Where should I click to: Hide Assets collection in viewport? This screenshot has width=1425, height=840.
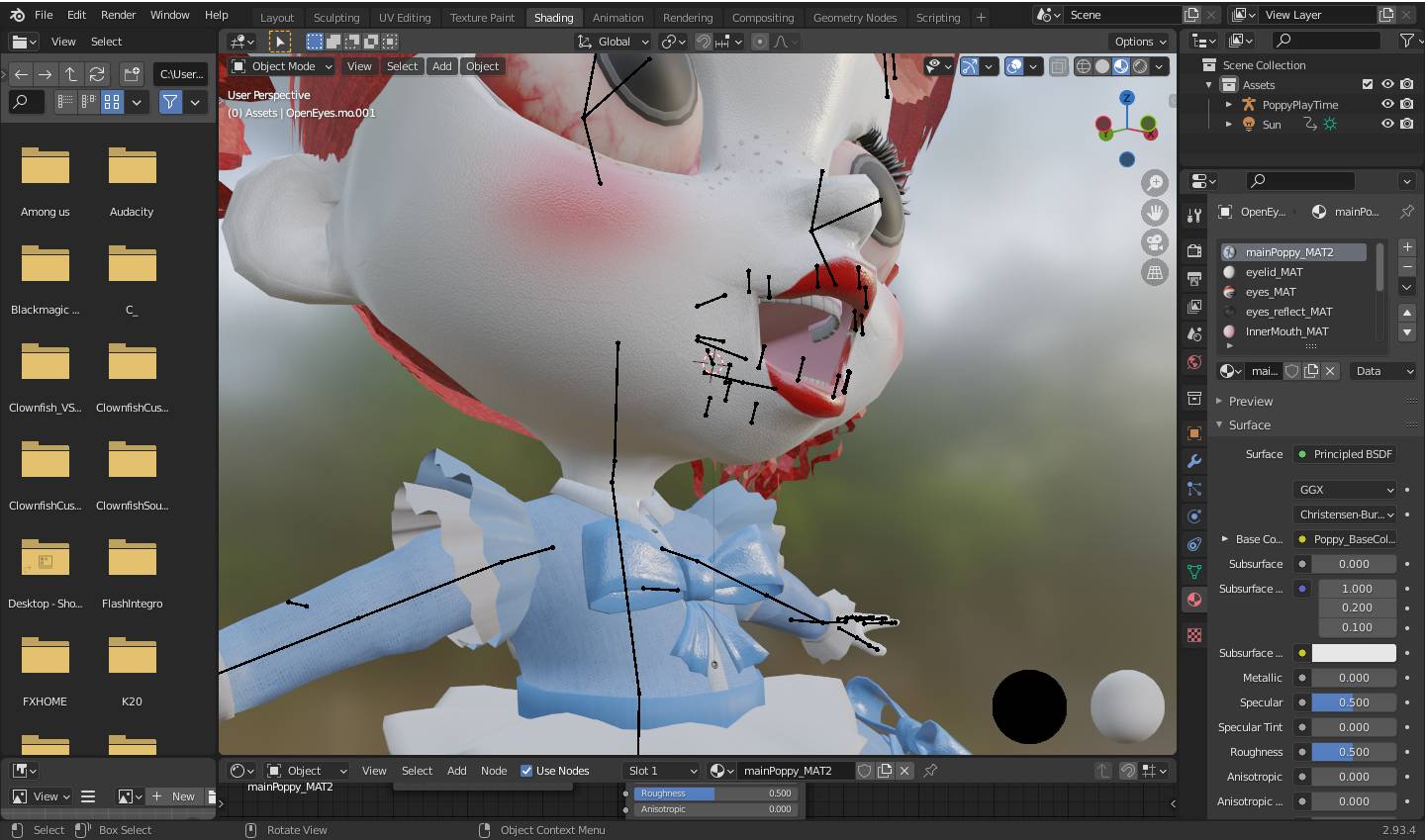coord(1387,85)
